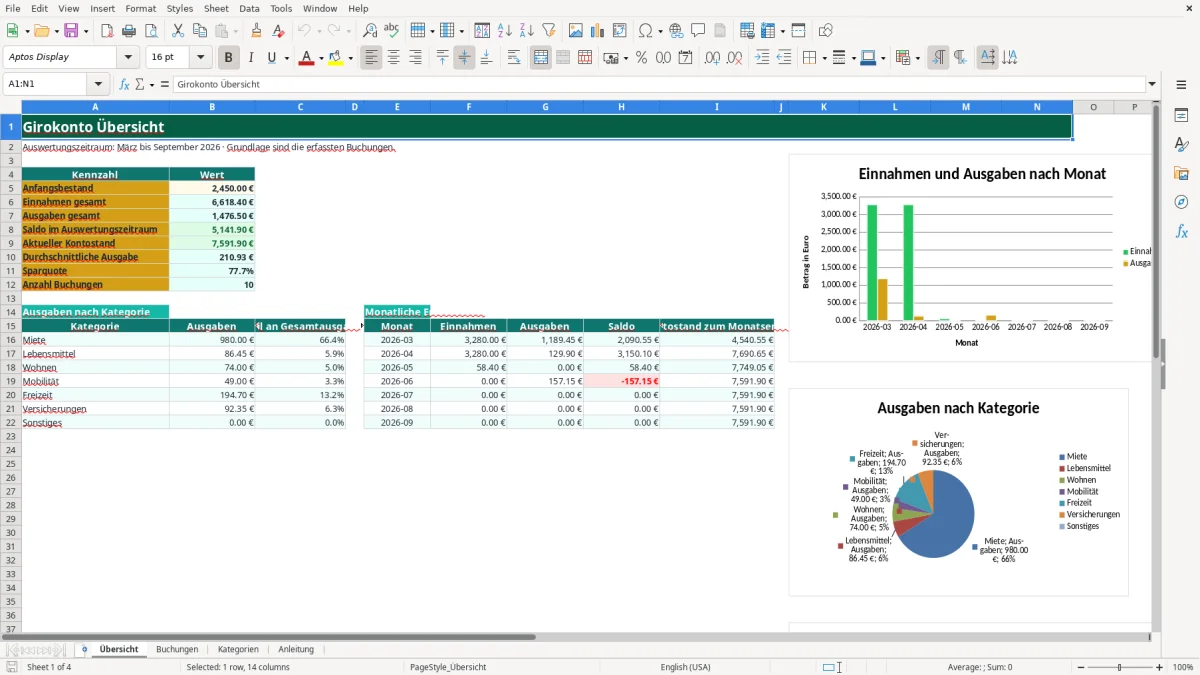The height and width of the screenshot is (675, 1200).
Task: Toggle Align Right
Action: point(416,58)
